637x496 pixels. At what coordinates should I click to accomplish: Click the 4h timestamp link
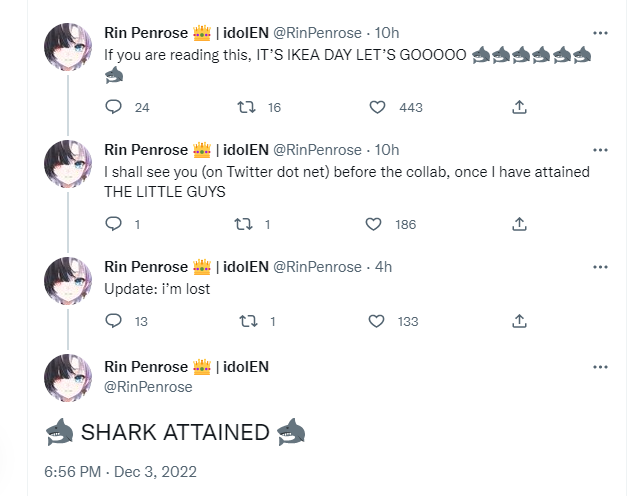pyautogui.click(x=383, y=267)
